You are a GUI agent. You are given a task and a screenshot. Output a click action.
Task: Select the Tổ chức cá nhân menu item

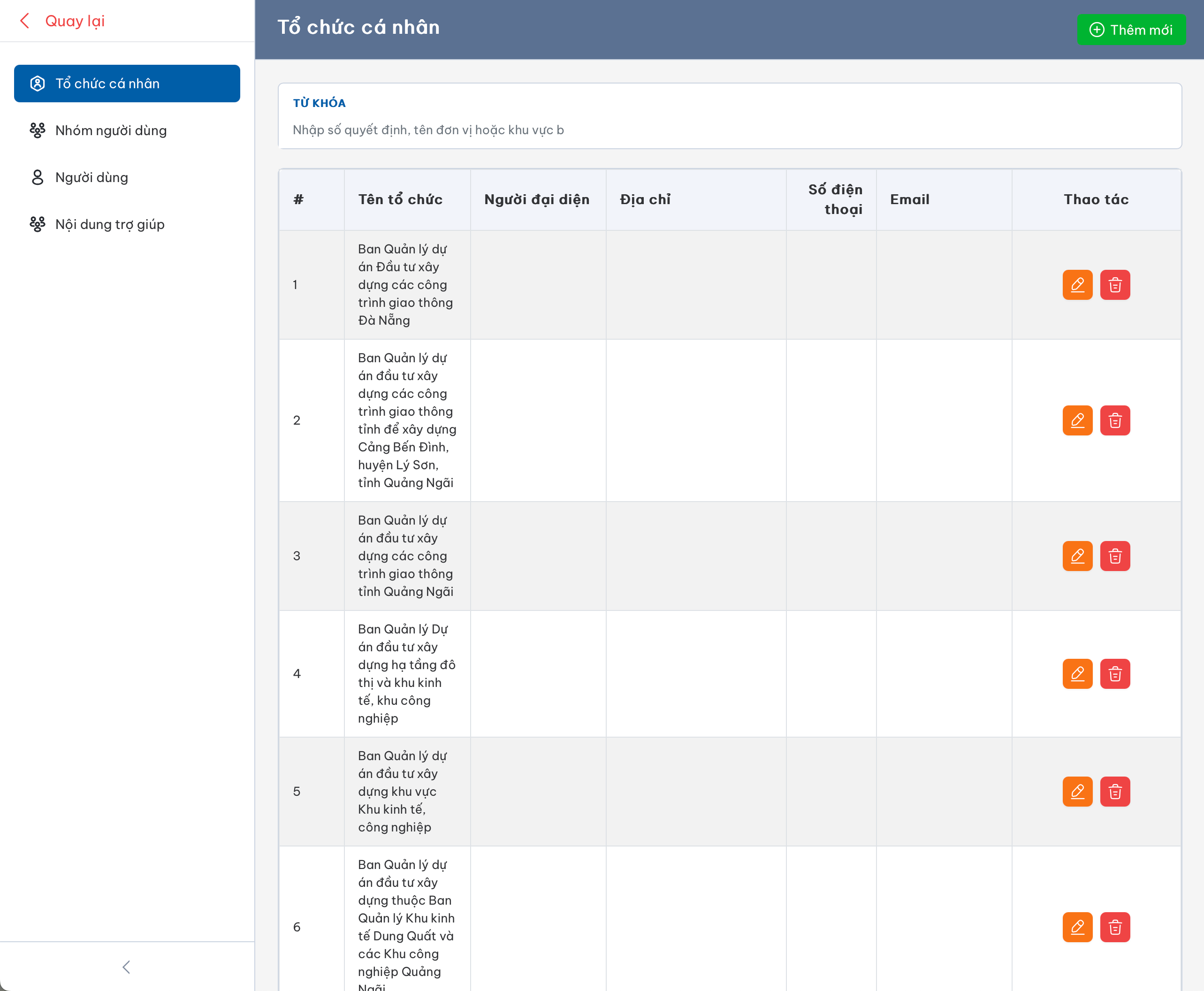pyautogui.click(x=127, y=84)
